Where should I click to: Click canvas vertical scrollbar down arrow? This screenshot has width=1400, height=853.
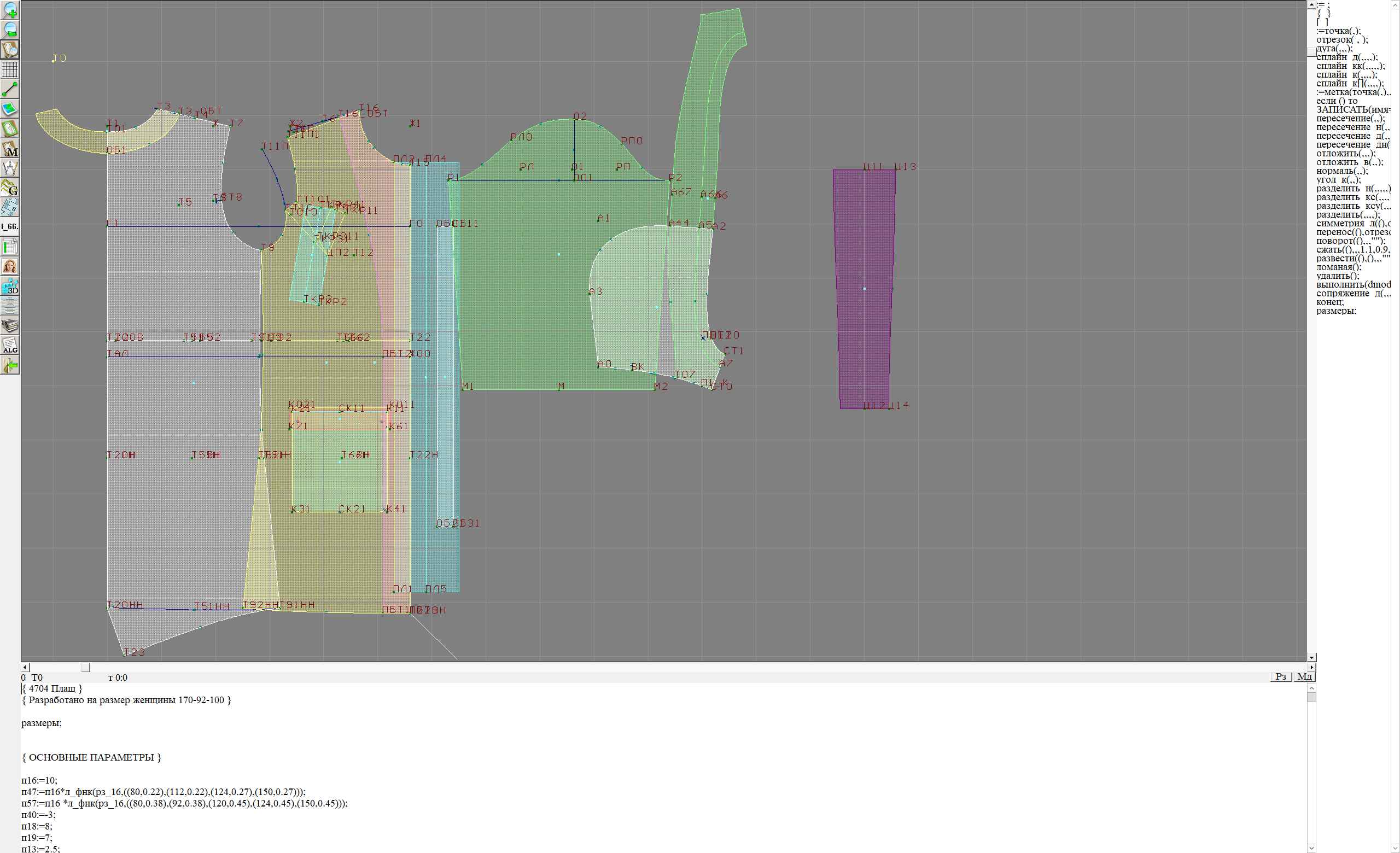coord(1311,657)
